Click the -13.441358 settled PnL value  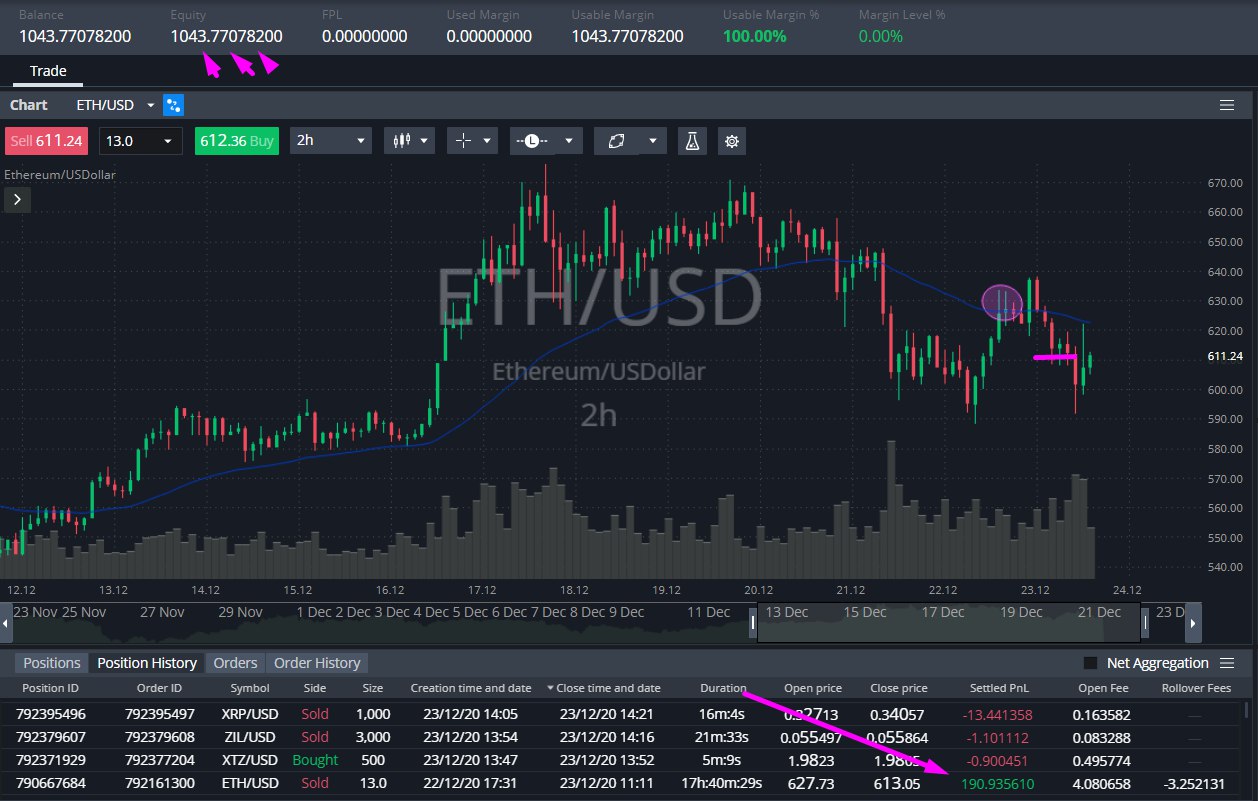[x=996, y=714]
